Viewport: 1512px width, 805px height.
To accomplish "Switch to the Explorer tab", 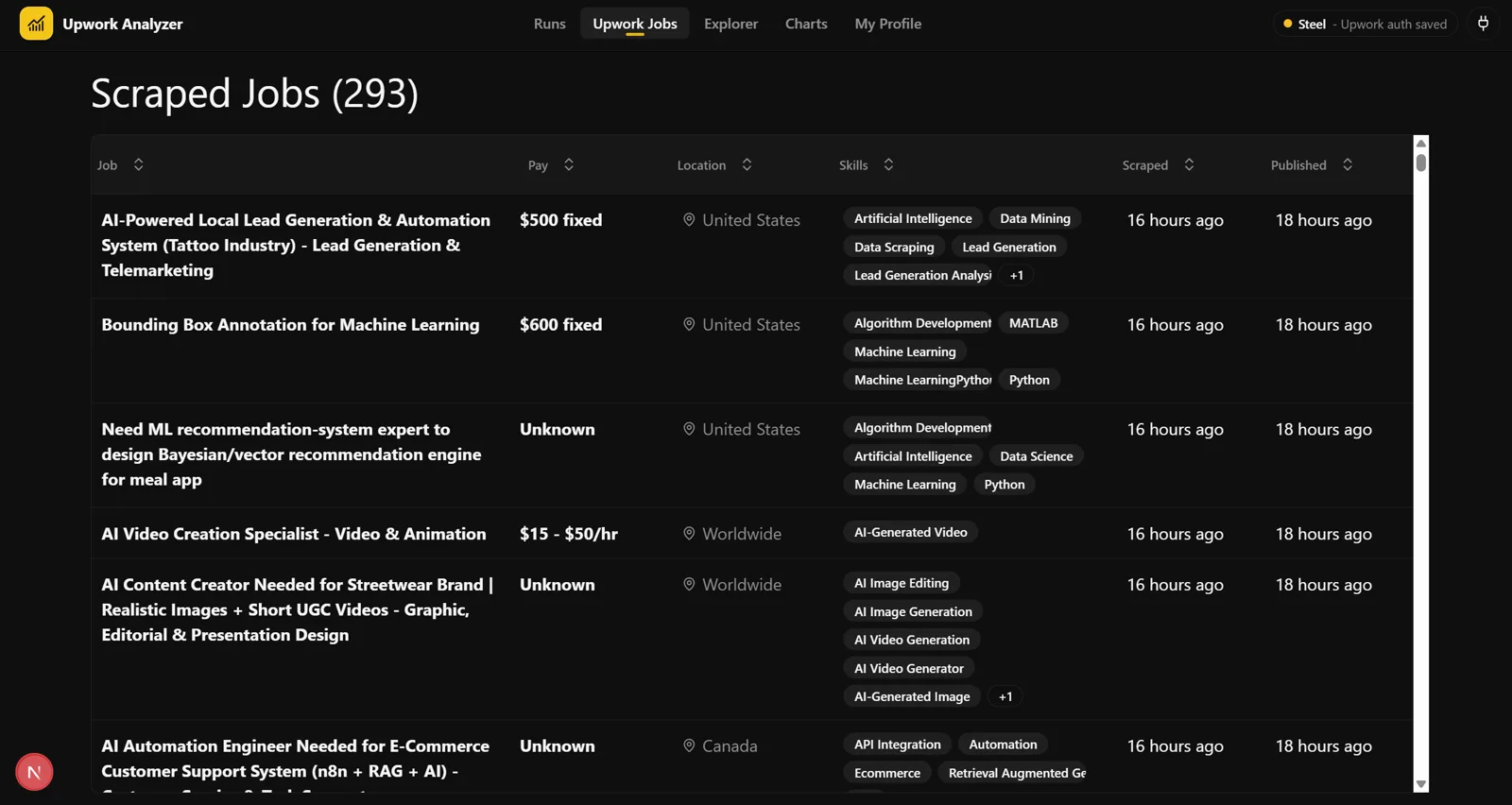I will coord(730,24).
